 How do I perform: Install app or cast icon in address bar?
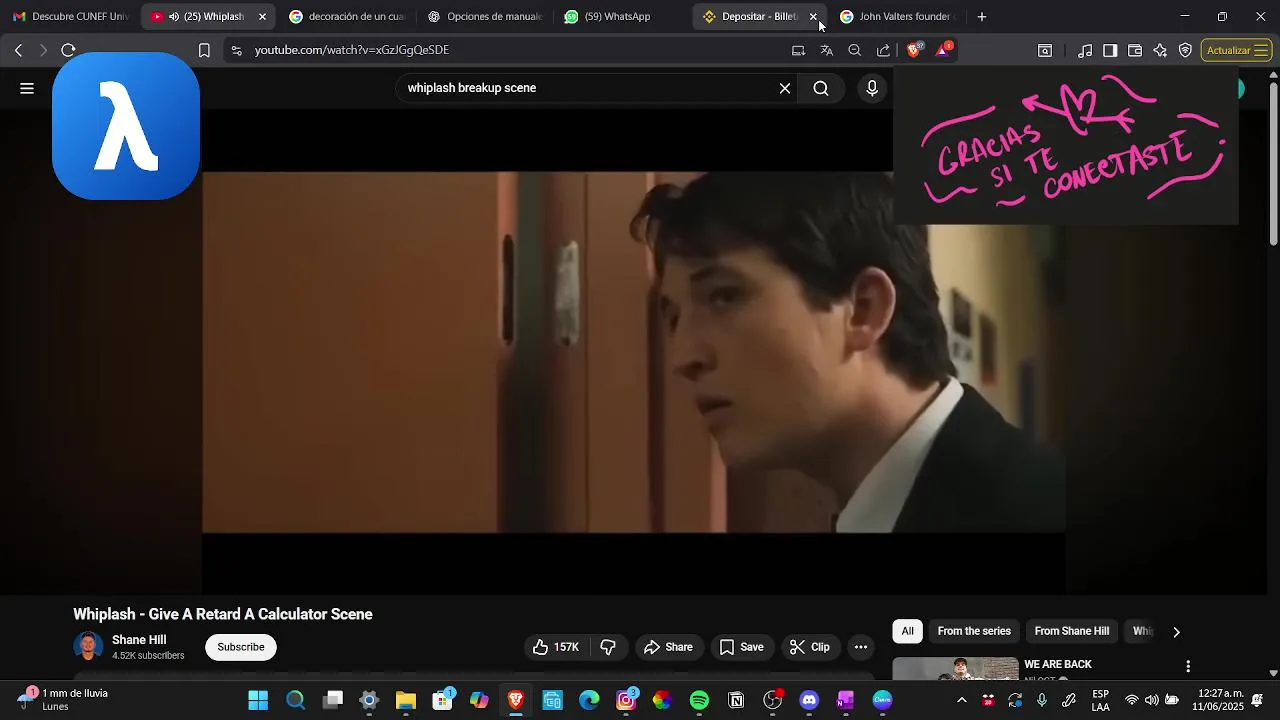798,50
